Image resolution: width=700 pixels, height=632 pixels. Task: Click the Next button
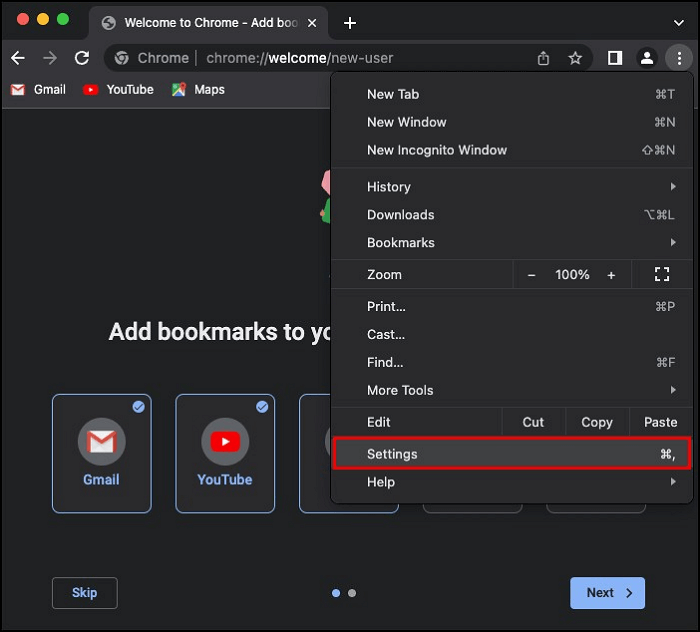pos(607,593)
